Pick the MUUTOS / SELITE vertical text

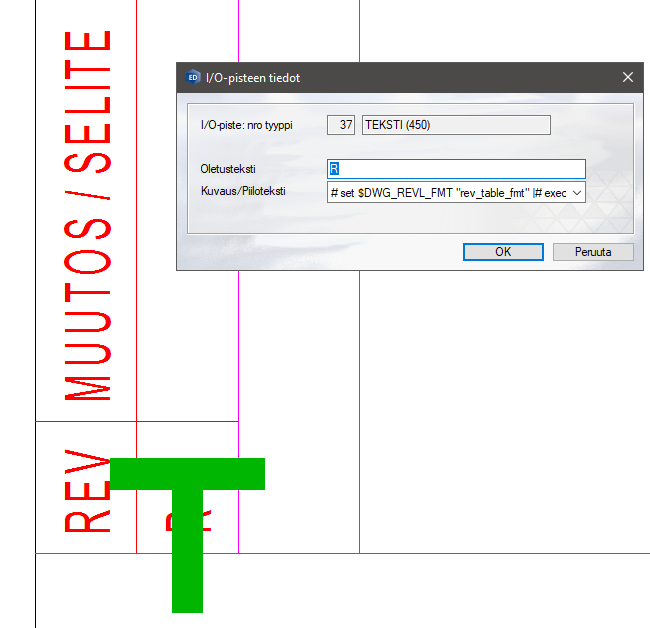tap(87, 215)
